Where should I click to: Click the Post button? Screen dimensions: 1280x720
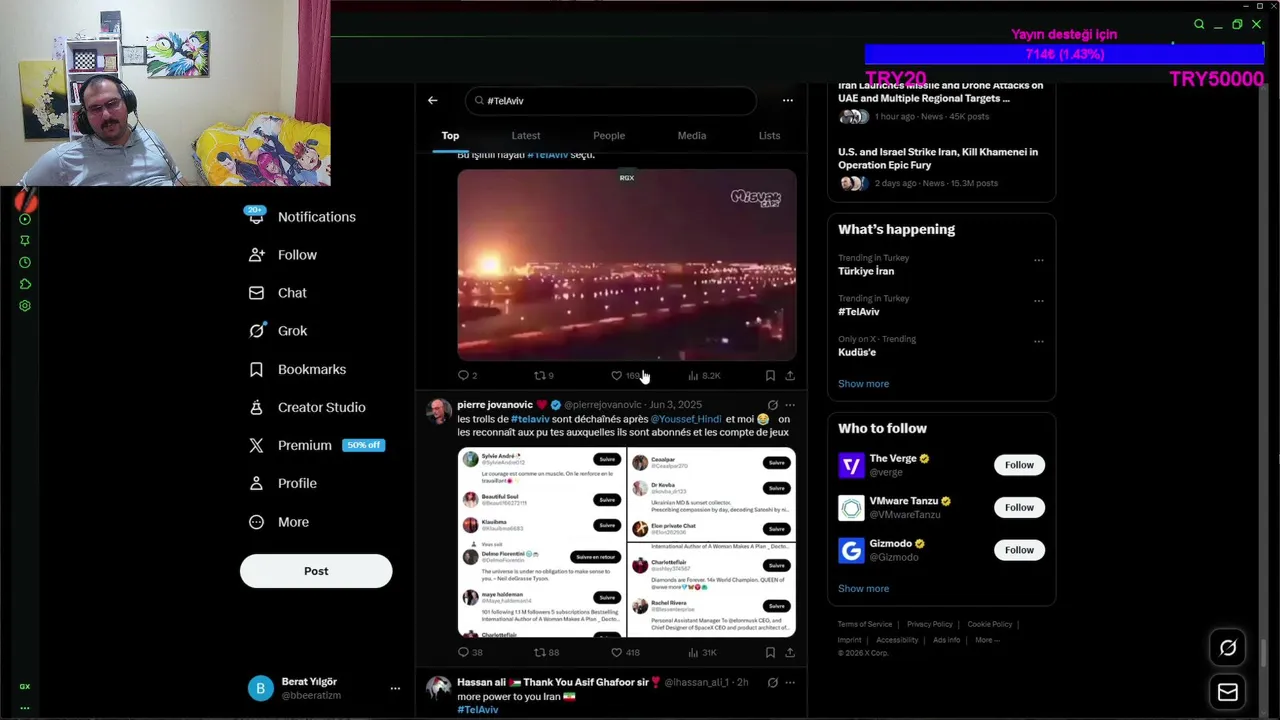coord(316,571)
